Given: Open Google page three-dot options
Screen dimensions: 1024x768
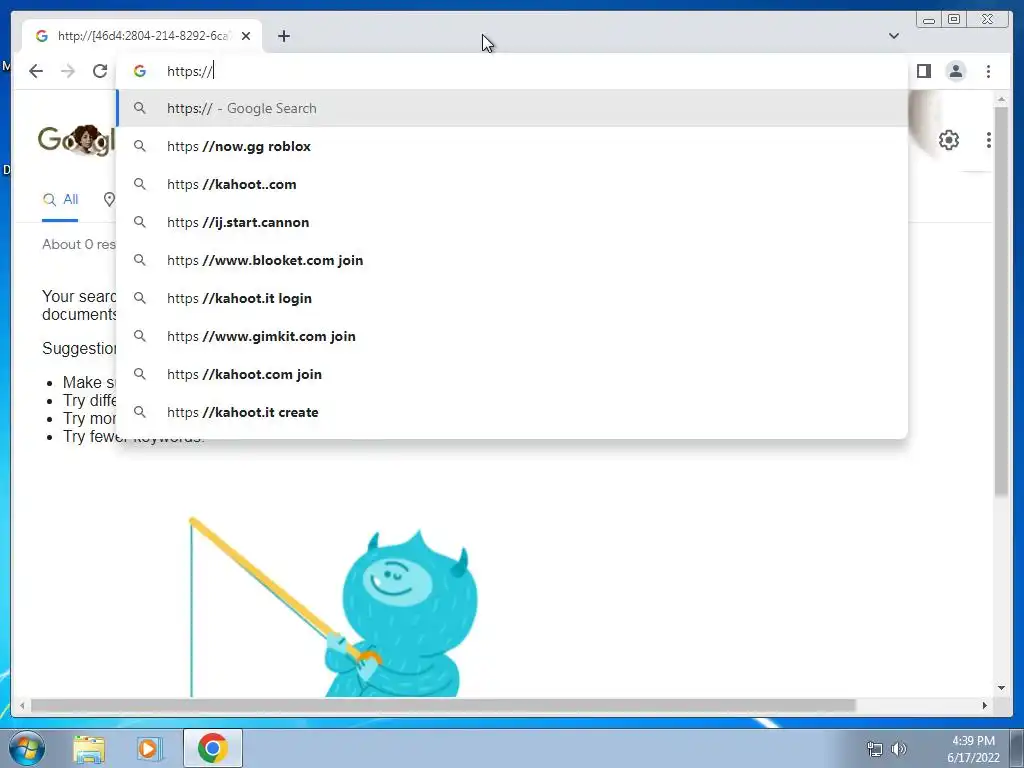Looking at the screenshot, I should (989, 140).
